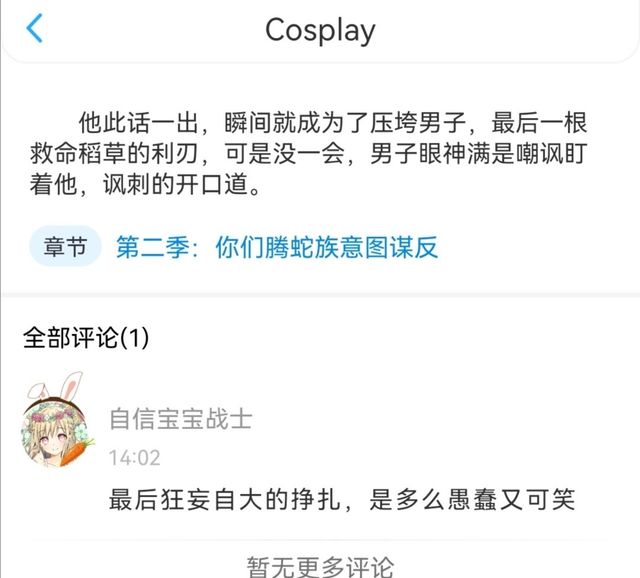640x578 pixels.
Task: Click the carrot badge on avatar
Action: (x=76, y=452)
